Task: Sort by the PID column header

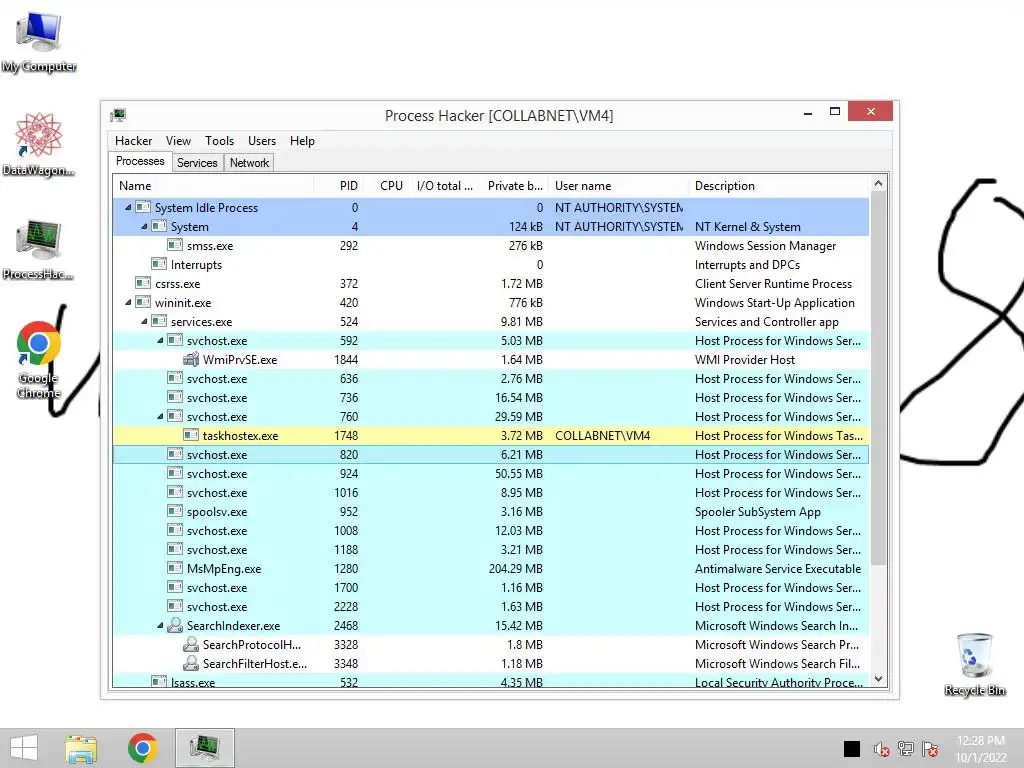Action: point(339,186)
